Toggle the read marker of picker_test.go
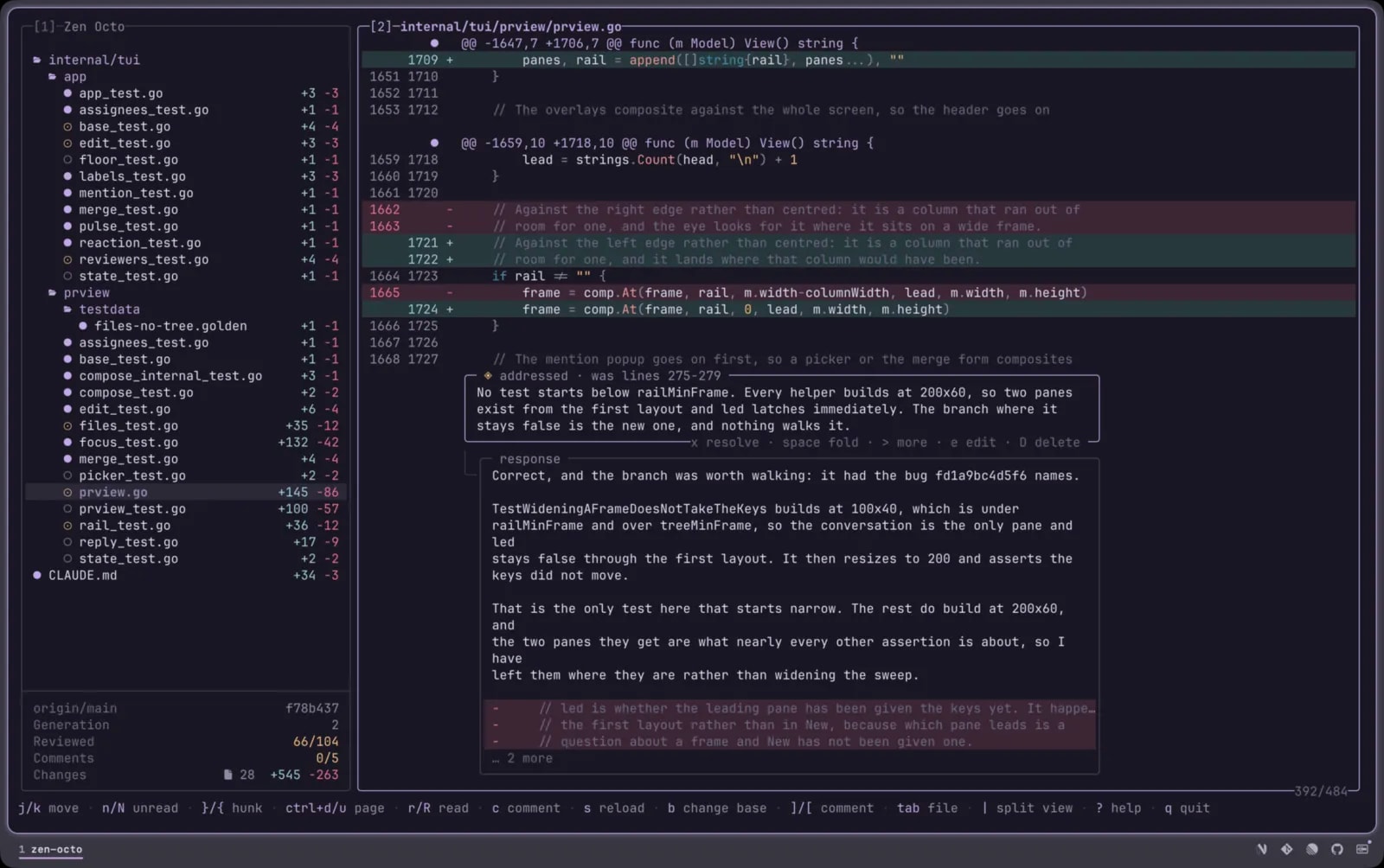1384x868 pixels. coord(67,475)
